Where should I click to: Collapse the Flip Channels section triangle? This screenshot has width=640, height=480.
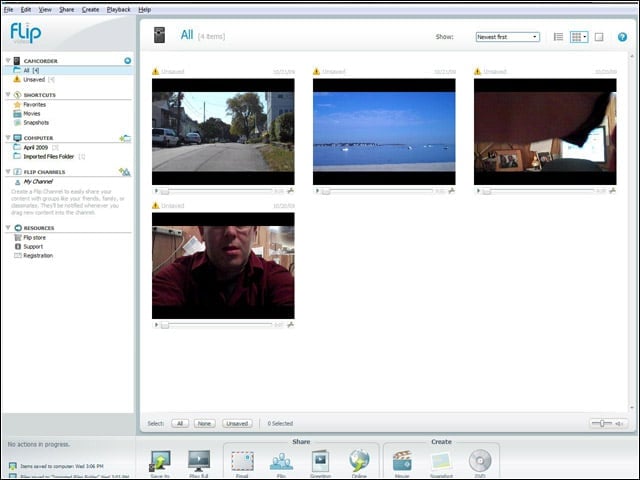pyautogui.click(x=8, y=172)
